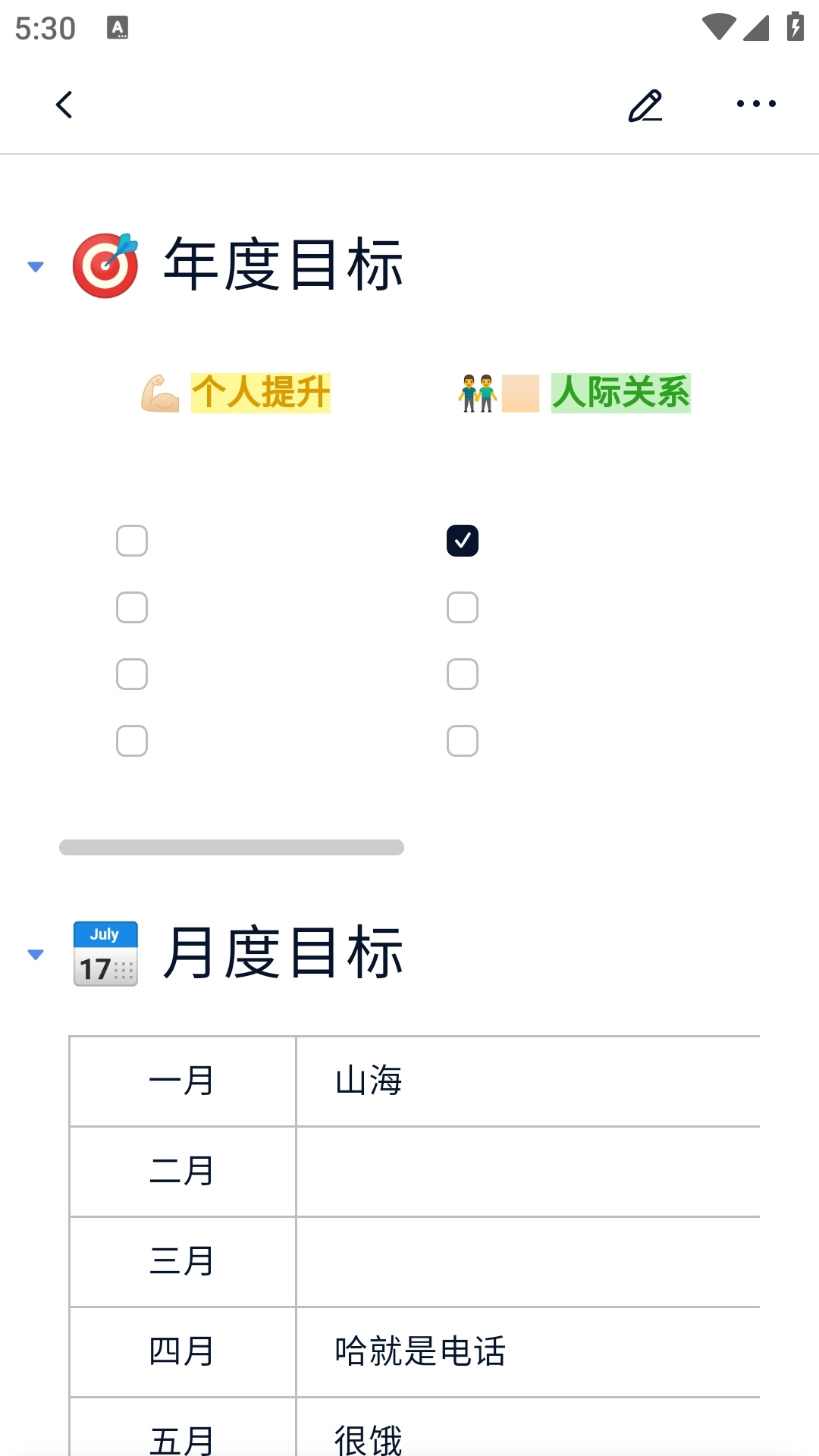This screenshot has width=819, height=1456.
Task: Check the first checkbox under 个人提升
Action: 131,541
